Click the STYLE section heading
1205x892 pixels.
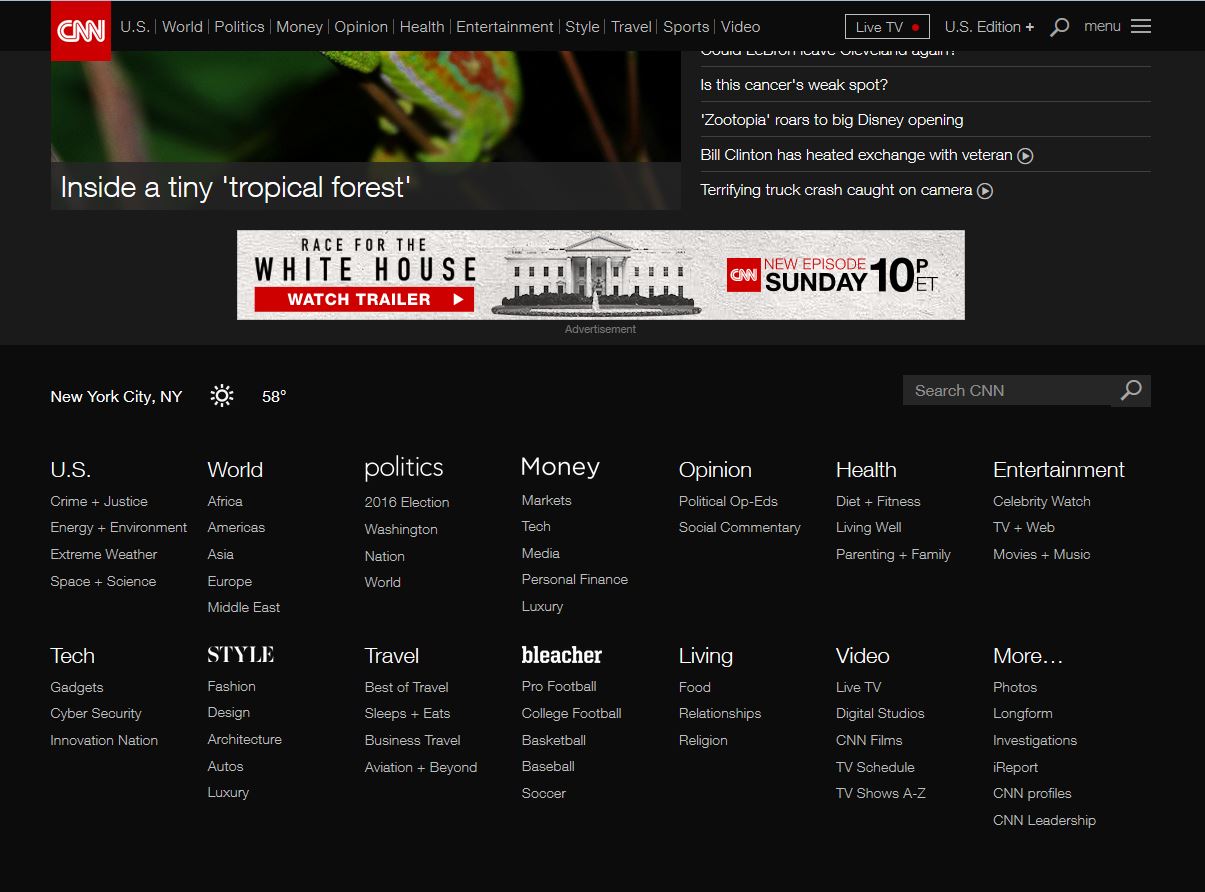click(x=241, y=655)
